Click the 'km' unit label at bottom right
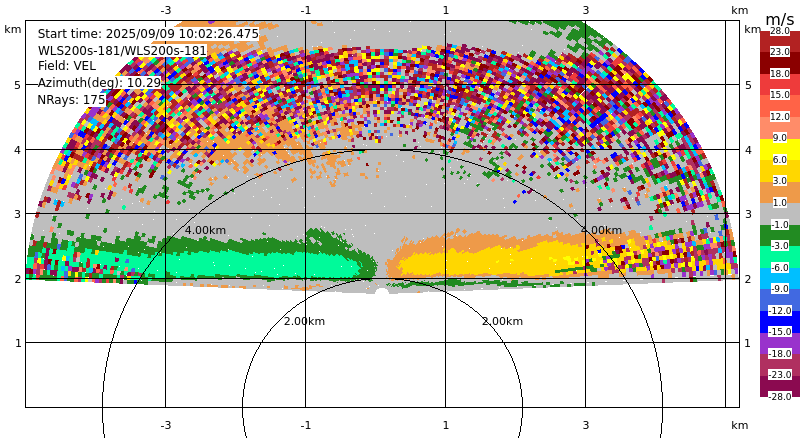 point(739,425)
